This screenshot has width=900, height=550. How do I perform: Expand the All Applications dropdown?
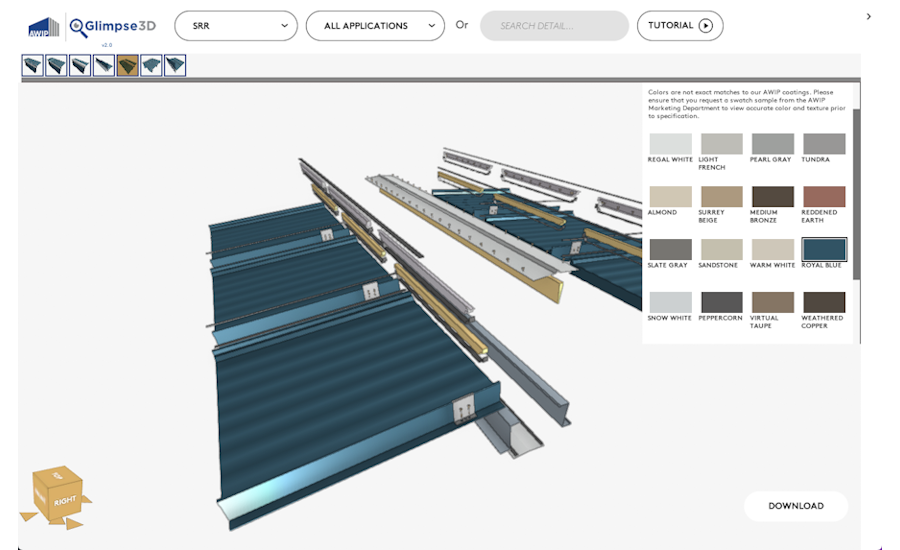[x=375, y=26]
